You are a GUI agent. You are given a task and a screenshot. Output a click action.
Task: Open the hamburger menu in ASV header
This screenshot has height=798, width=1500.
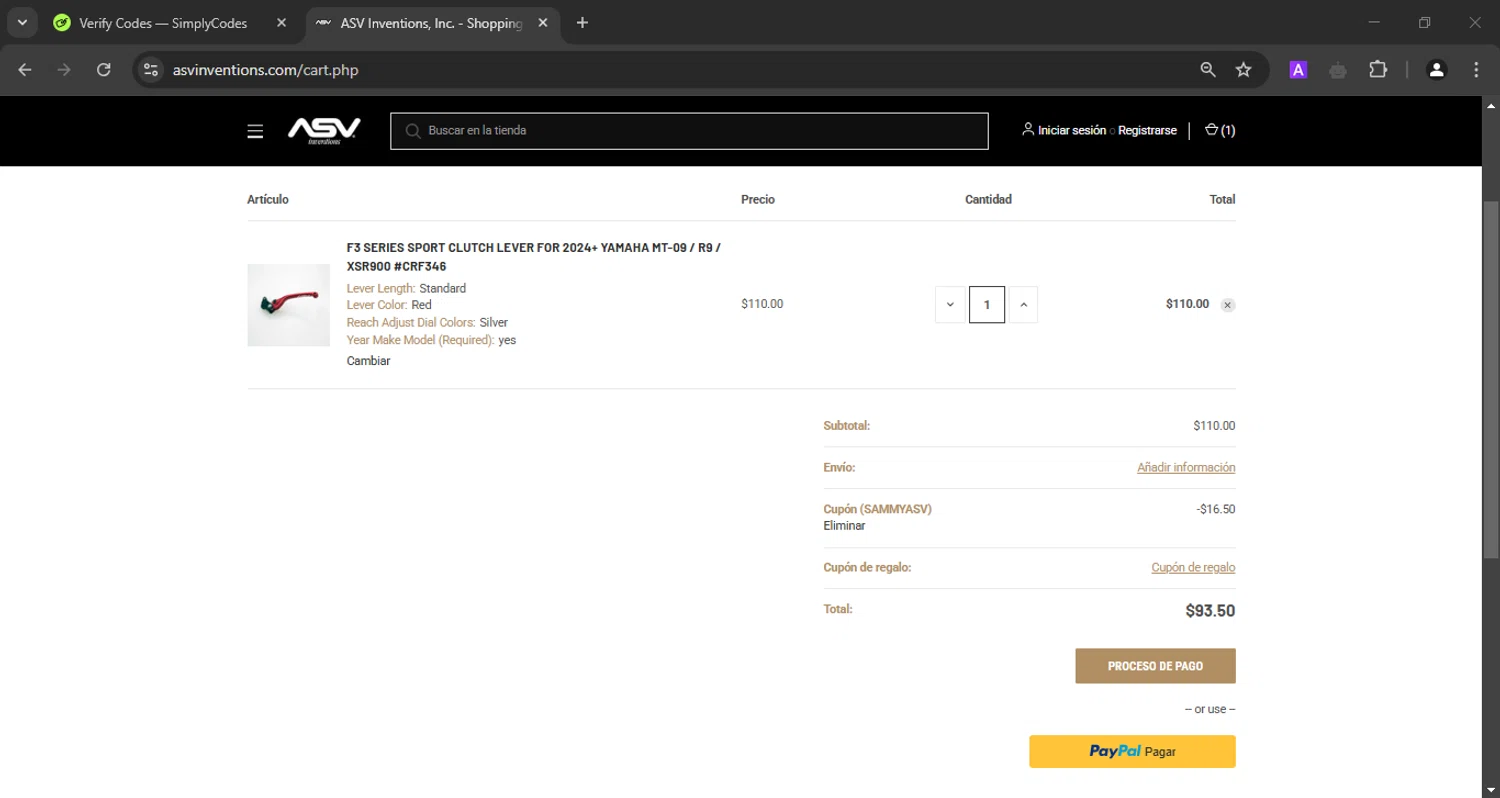point(255,131)
